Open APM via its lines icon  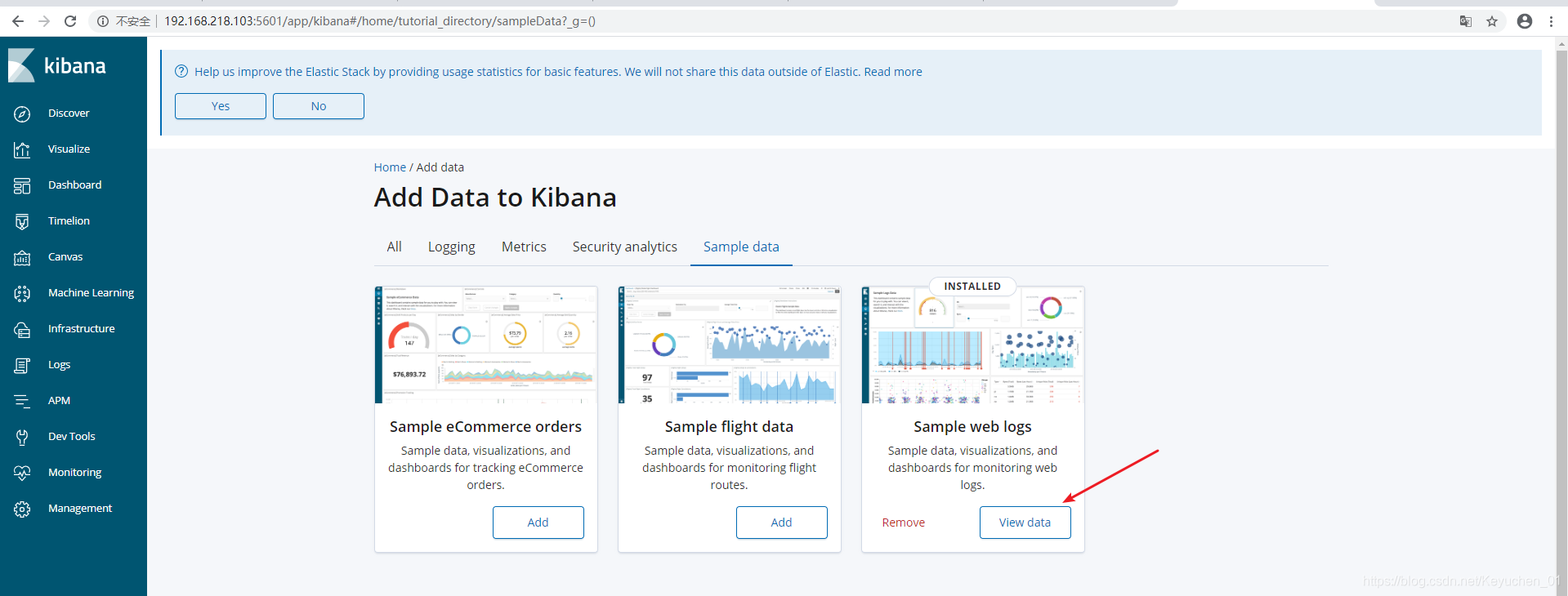pyautogui.click(x=22, y=401)
